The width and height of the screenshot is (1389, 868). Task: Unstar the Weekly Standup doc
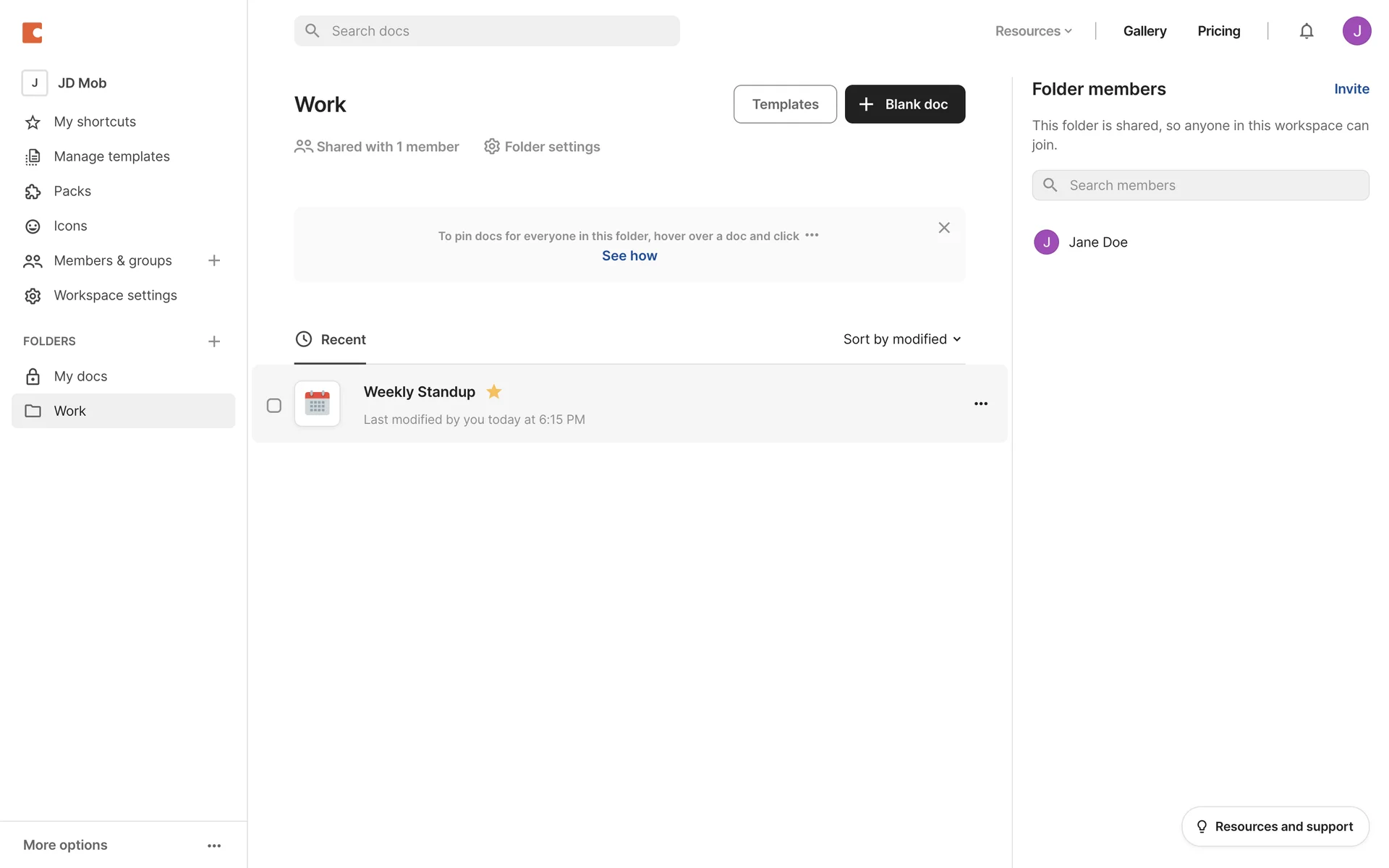point(494,391)
